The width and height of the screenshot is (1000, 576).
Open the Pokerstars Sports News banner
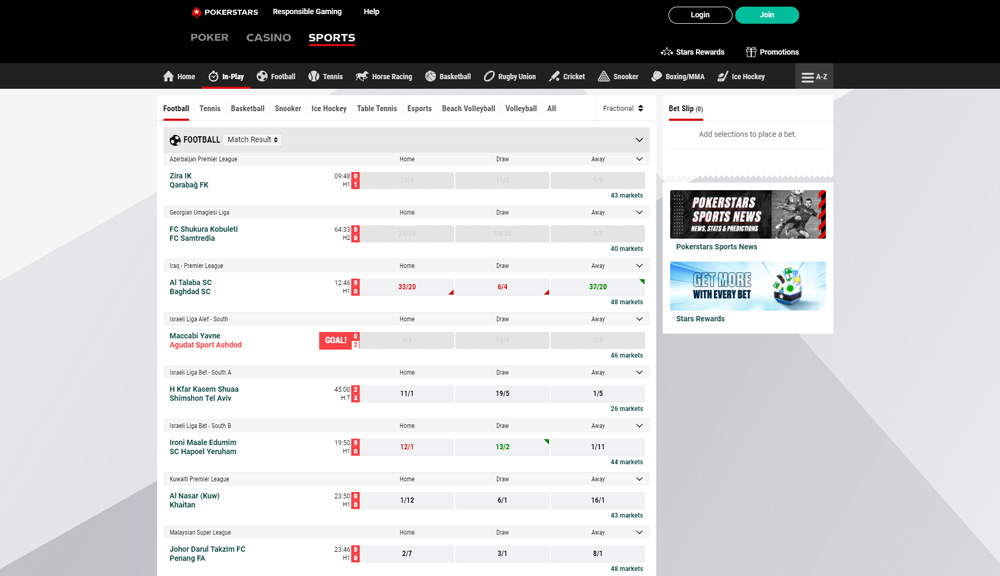coord(748,214)
